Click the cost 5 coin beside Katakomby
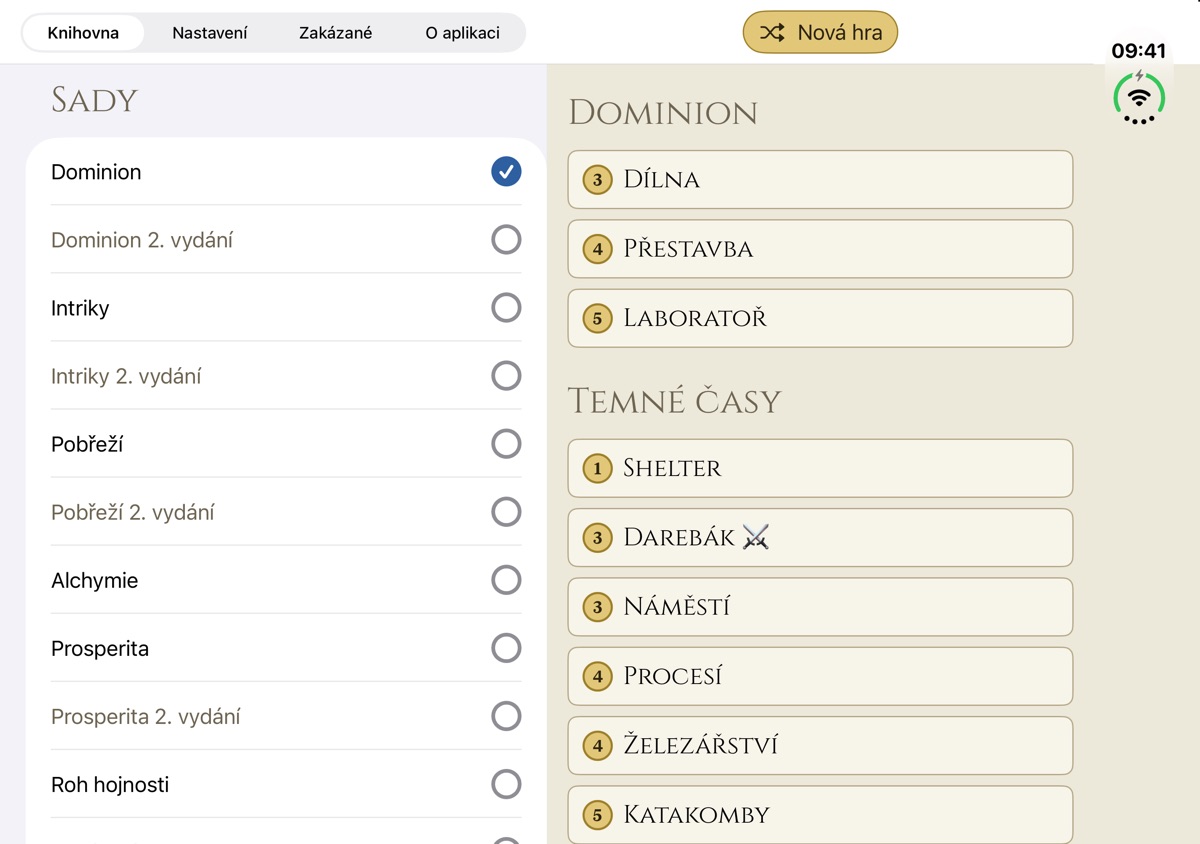This screenshot has width=1200, height=844. pos(598,815)
